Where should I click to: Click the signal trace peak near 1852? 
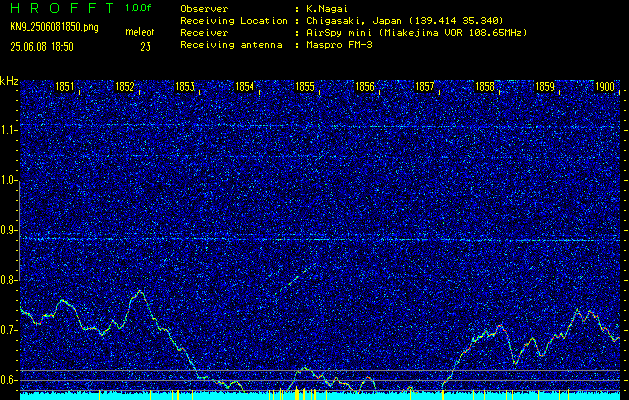[x=140, y=292]
